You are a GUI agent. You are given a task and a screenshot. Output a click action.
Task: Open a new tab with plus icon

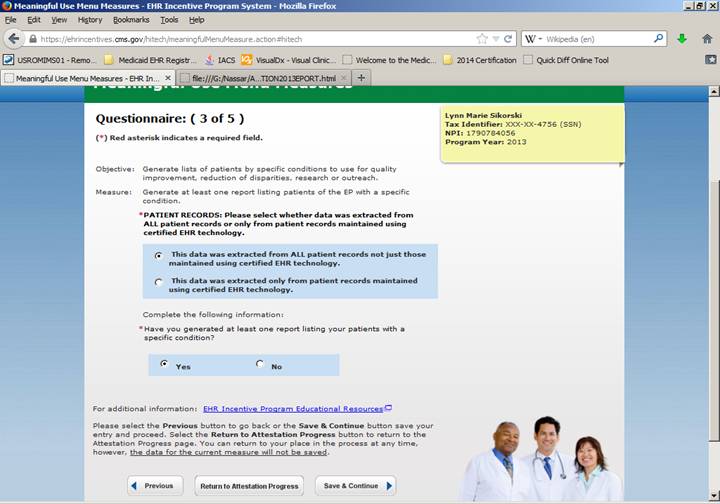coord(361,78)
